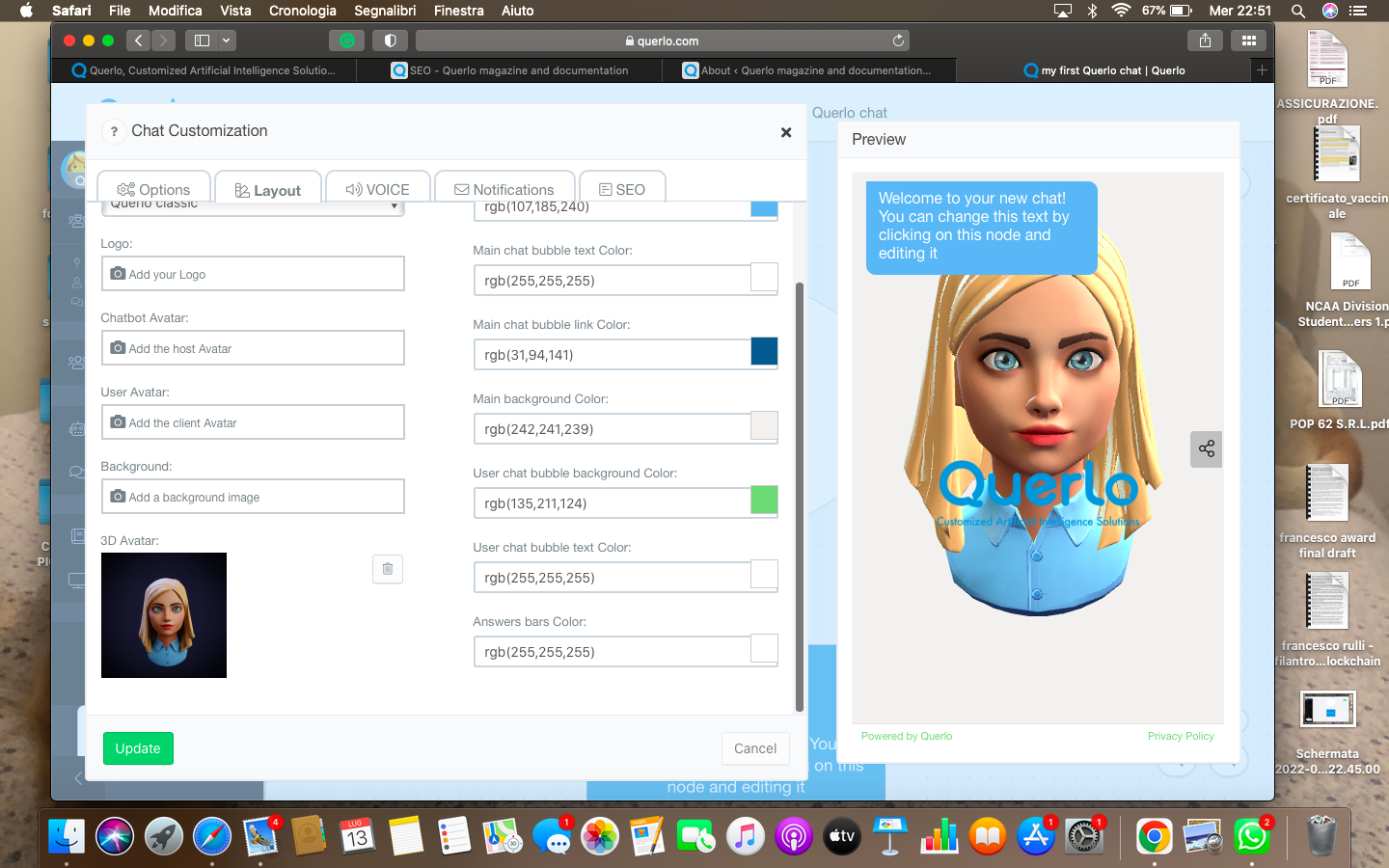Click the Update button to save changes
The width and height of the screenshot is (1389, 868).
138,748
